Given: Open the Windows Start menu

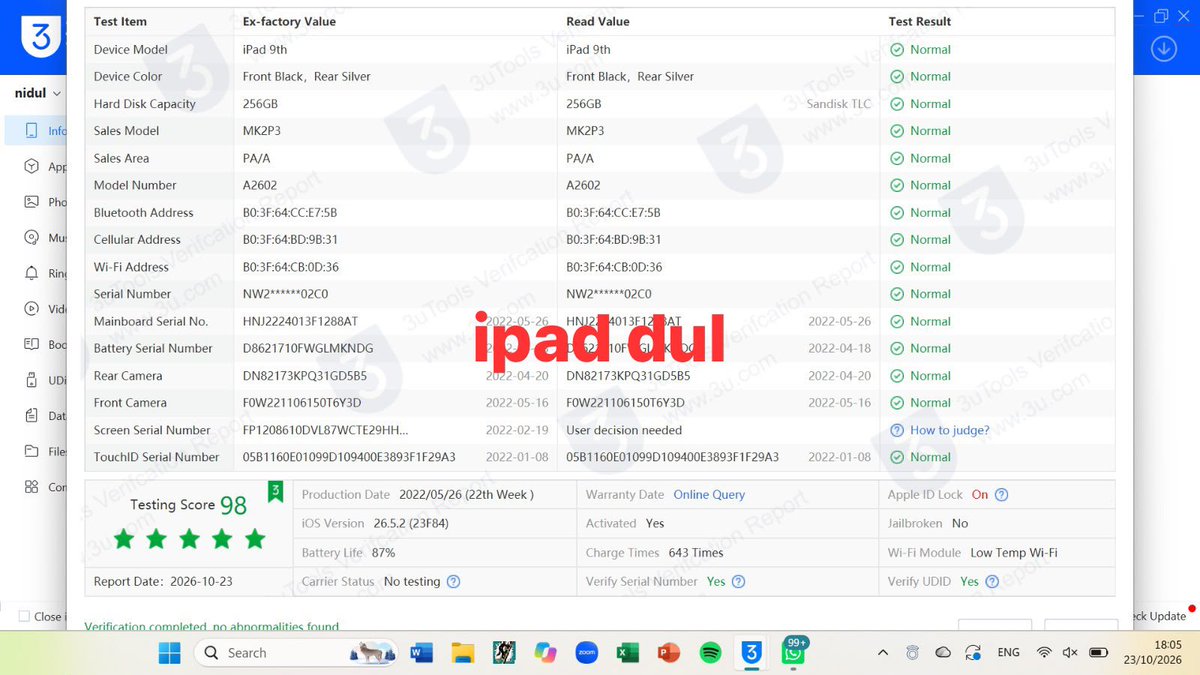Looking at the screenshot, I should tap(170, 653).
